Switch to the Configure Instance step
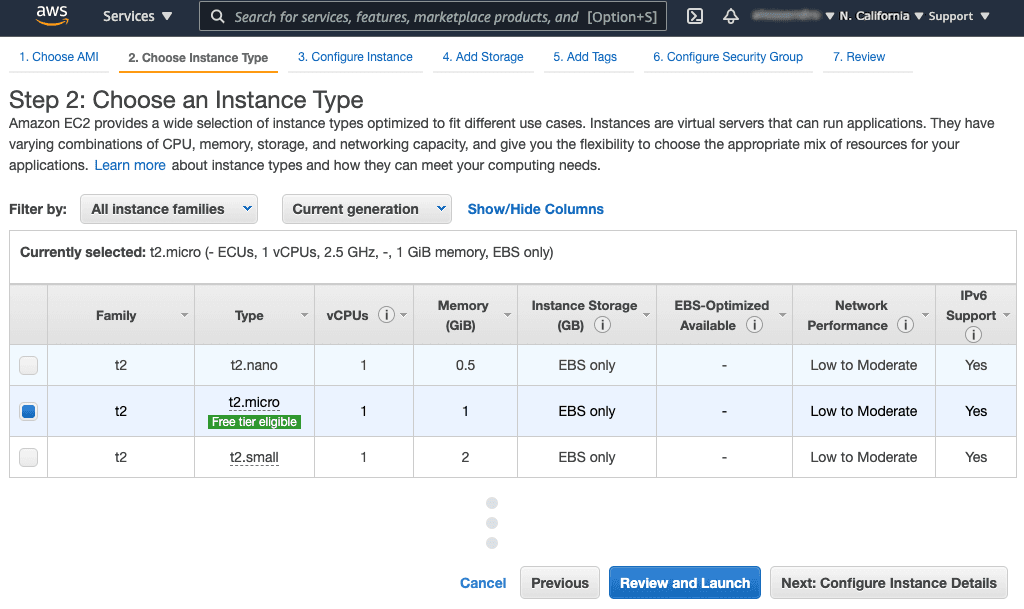 355,57
